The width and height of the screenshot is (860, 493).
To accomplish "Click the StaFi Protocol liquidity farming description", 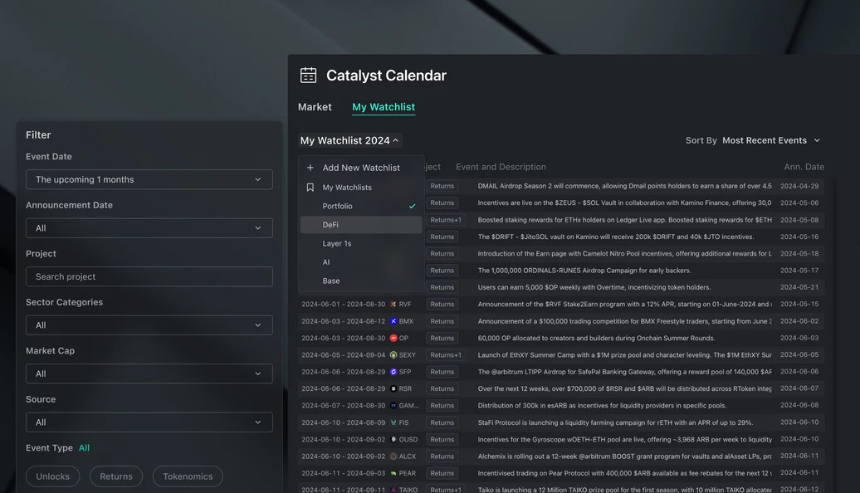I will pos(615,423).
